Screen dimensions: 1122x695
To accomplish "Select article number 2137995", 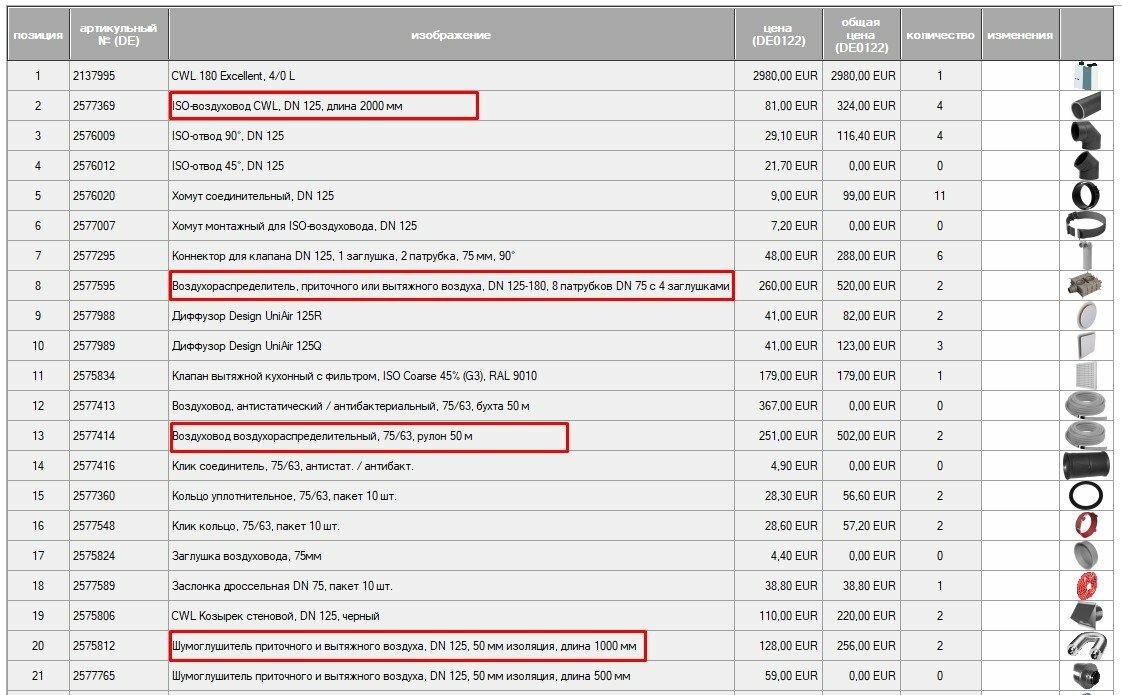I will coord(94,76).
